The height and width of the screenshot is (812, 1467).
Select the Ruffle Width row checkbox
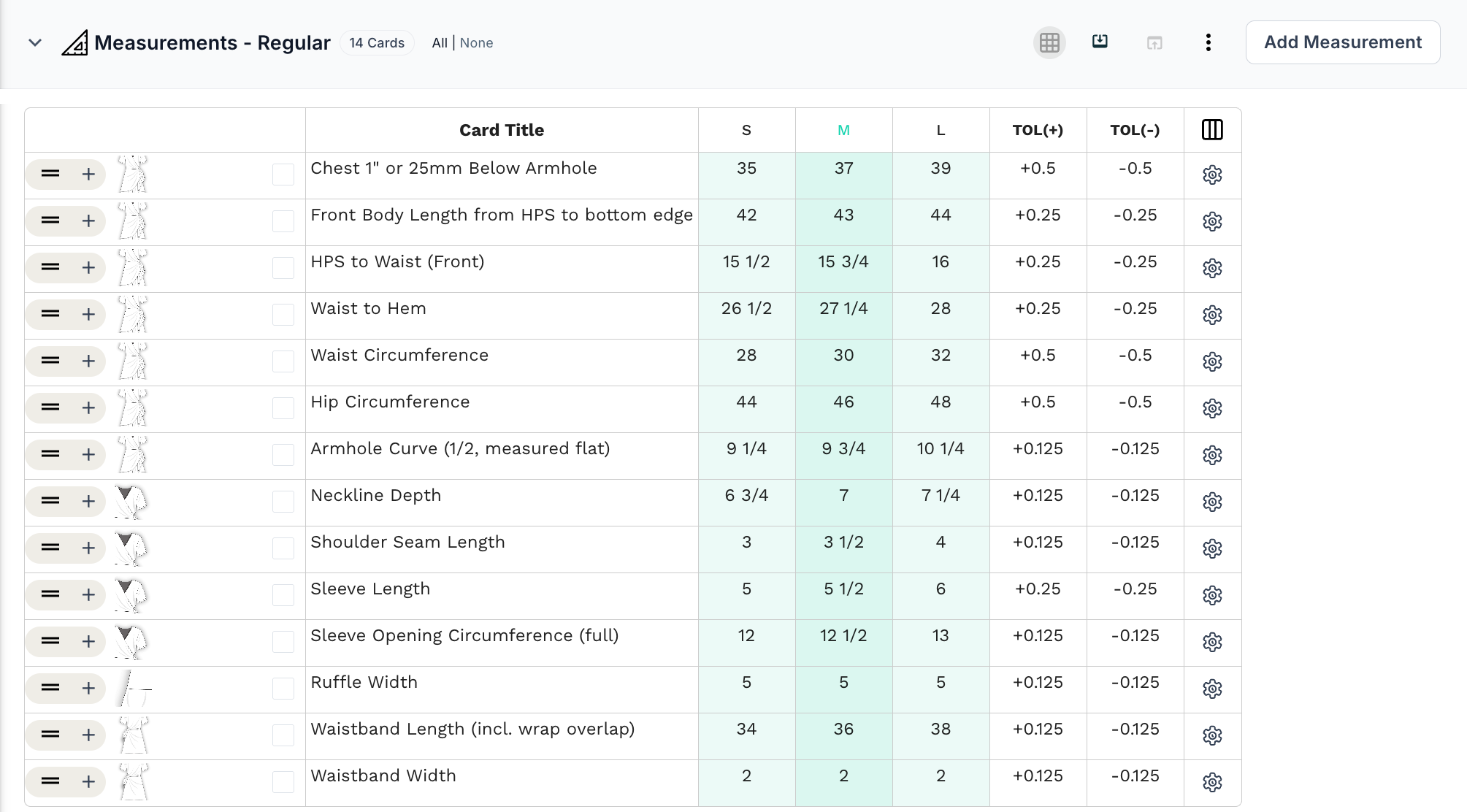[x=283, y=689]
